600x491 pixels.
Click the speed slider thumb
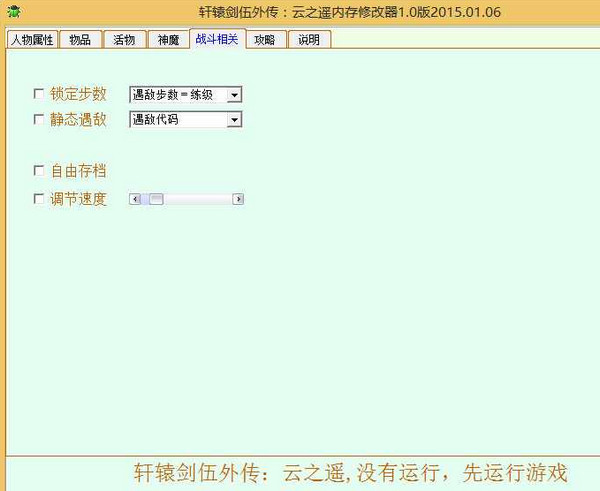coord(156,199)
